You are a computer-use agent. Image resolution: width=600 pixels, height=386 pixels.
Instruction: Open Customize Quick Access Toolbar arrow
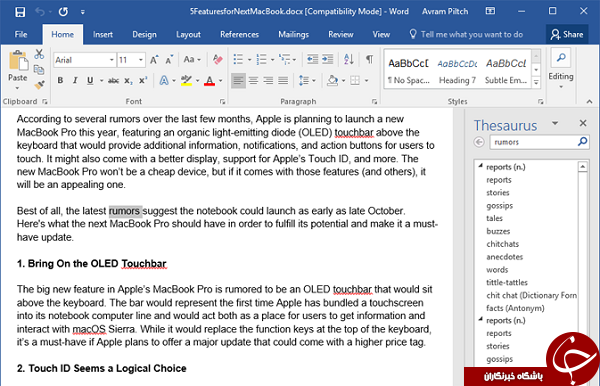[83, 12]
